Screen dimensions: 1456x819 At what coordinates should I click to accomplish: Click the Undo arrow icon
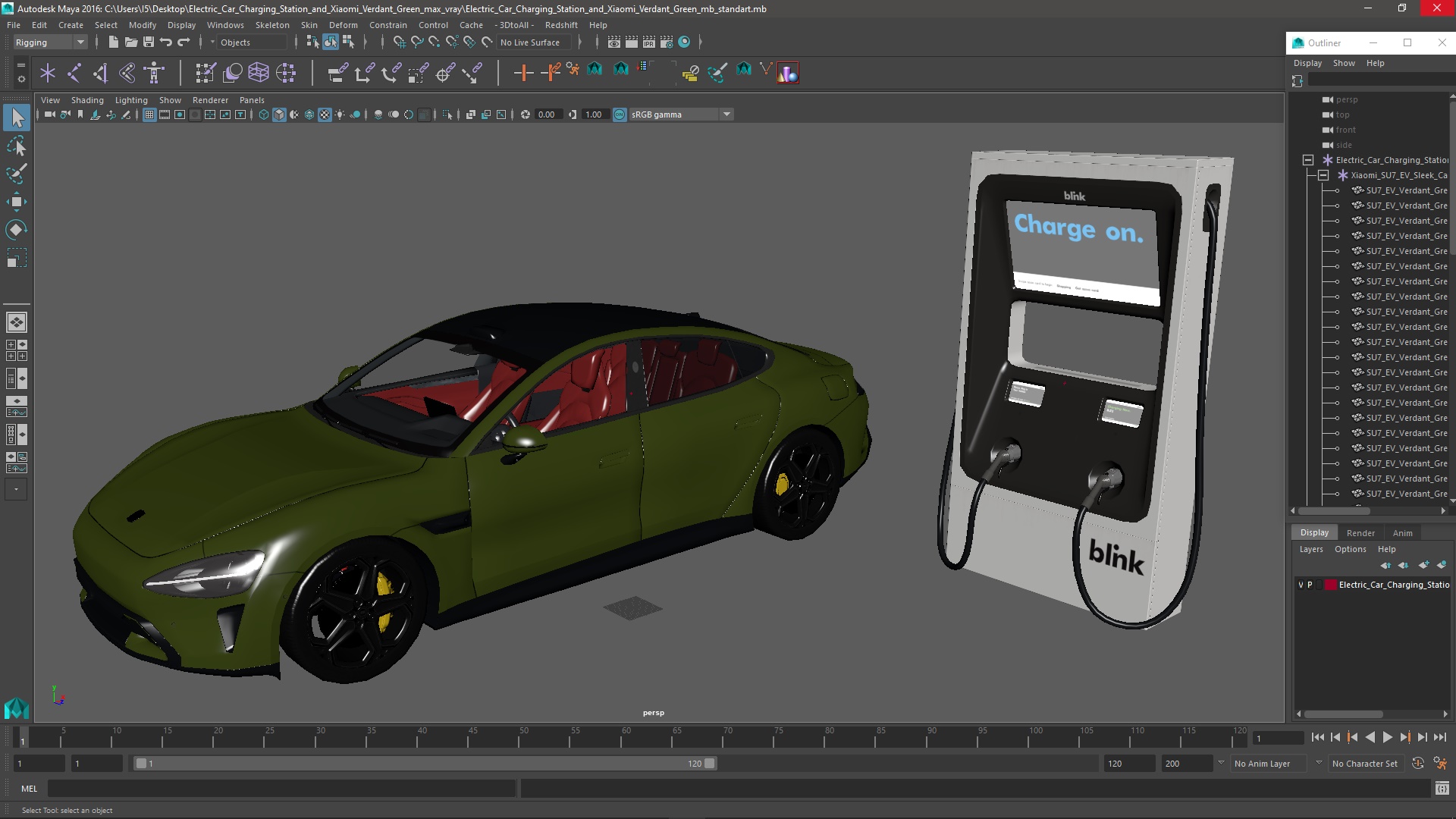(166, 42)
